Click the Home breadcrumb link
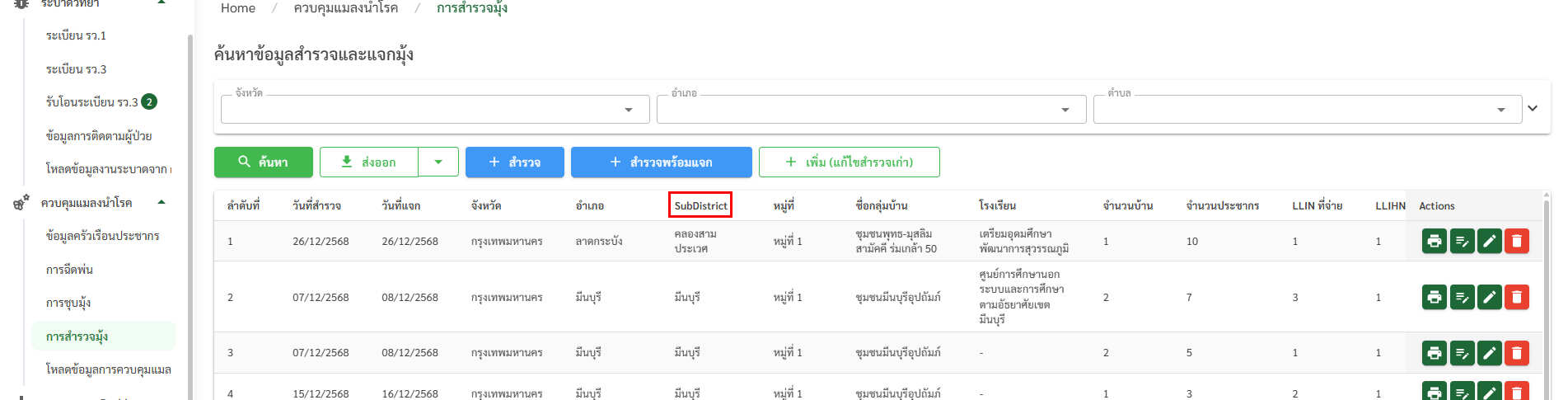The image size is (1568, 400). point(238,8)
